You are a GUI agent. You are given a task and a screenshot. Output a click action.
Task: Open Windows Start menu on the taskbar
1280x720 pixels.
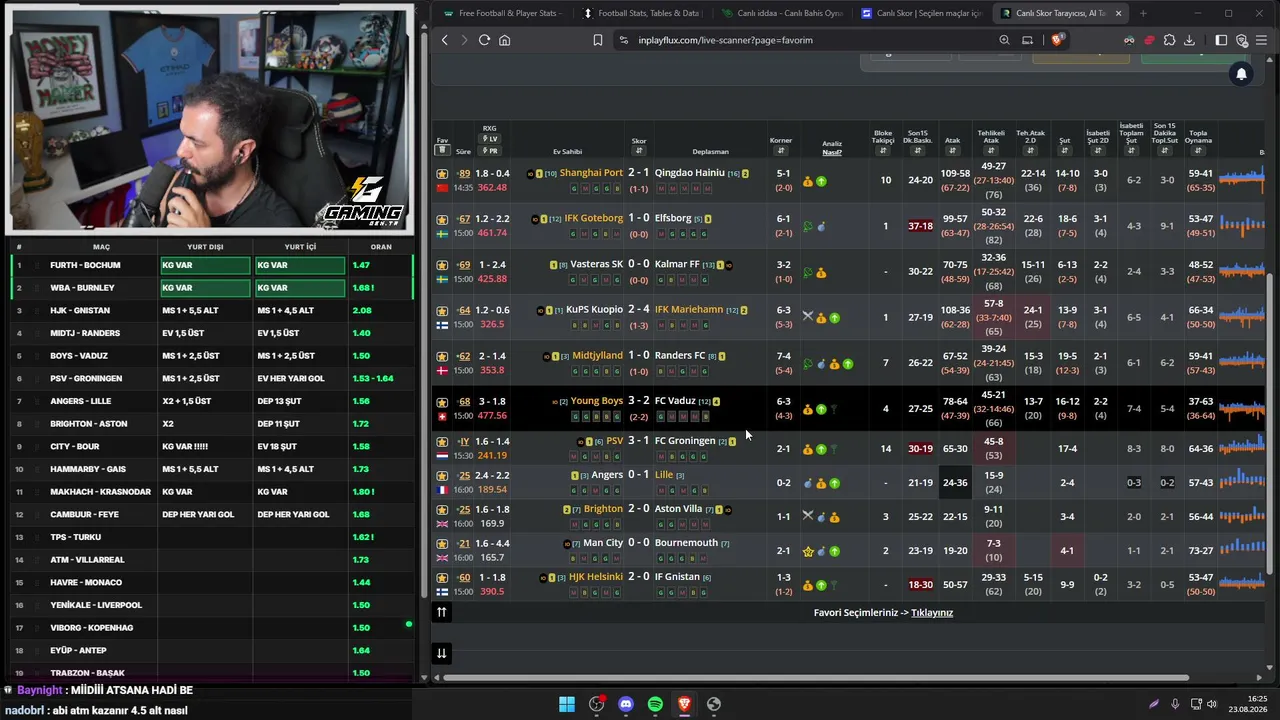click(567, 704)
